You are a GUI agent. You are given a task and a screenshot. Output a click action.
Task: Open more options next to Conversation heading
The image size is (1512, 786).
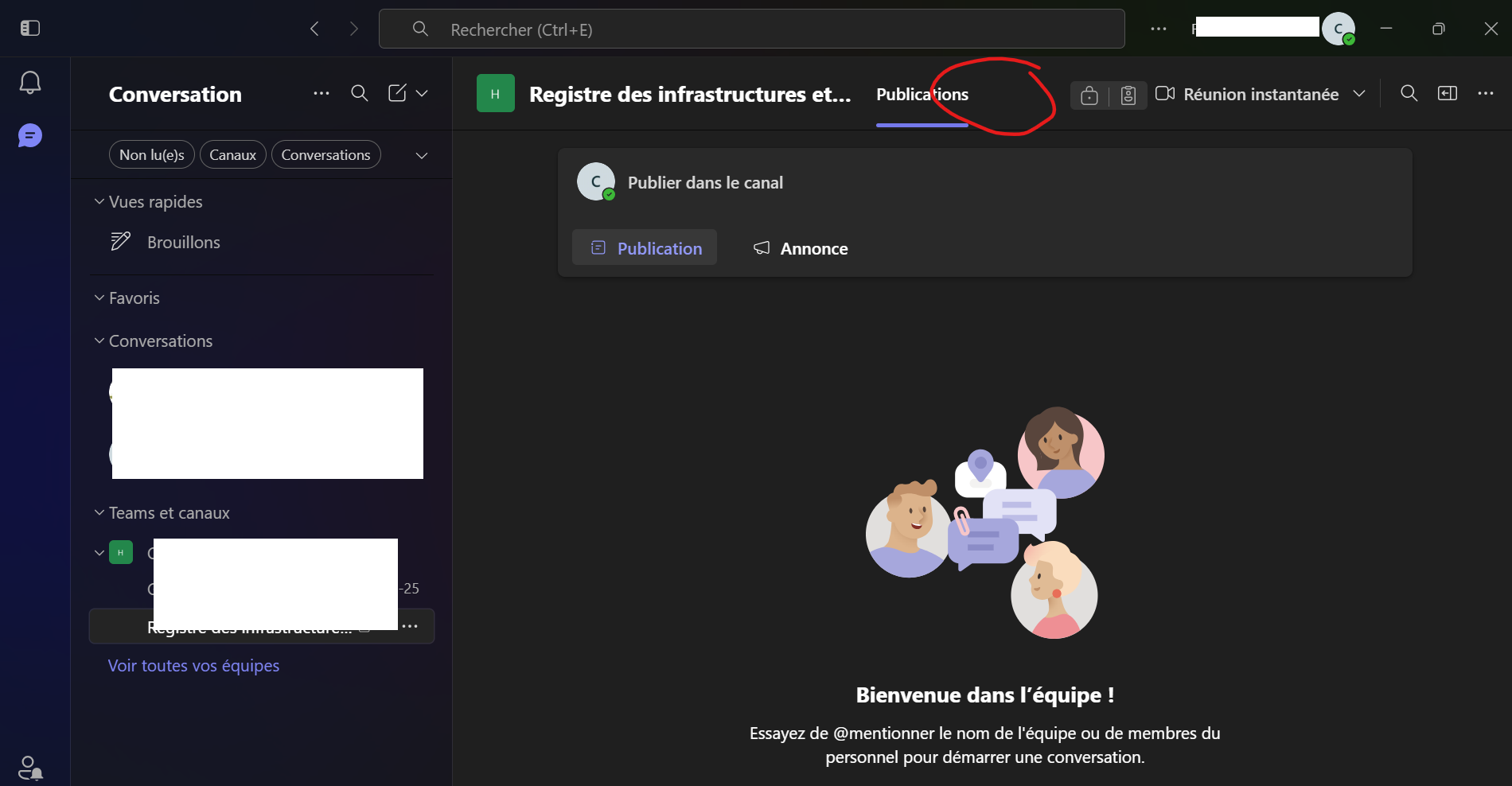[321, 94]
